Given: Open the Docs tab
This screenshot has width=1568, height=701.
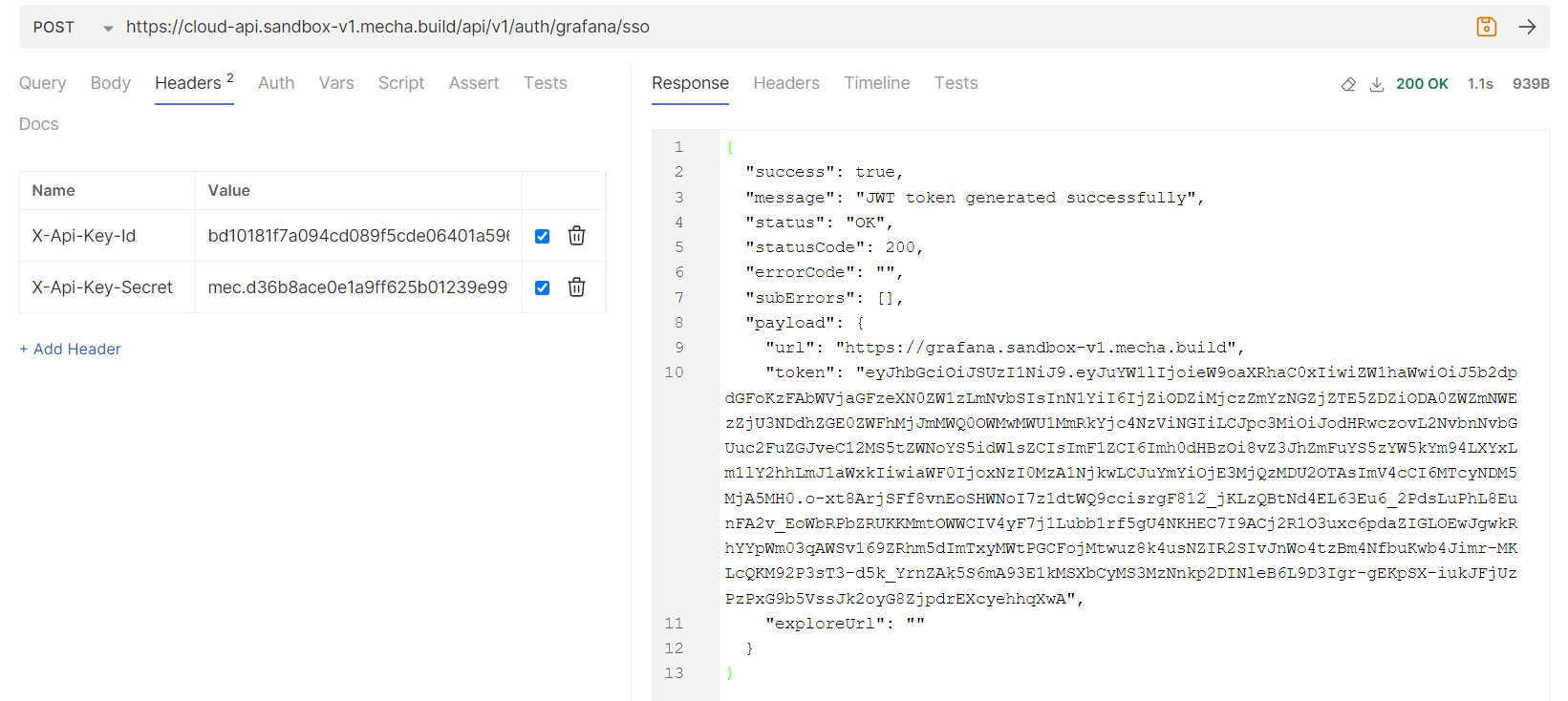Looking at the screenshot, I should pos(38,124).
